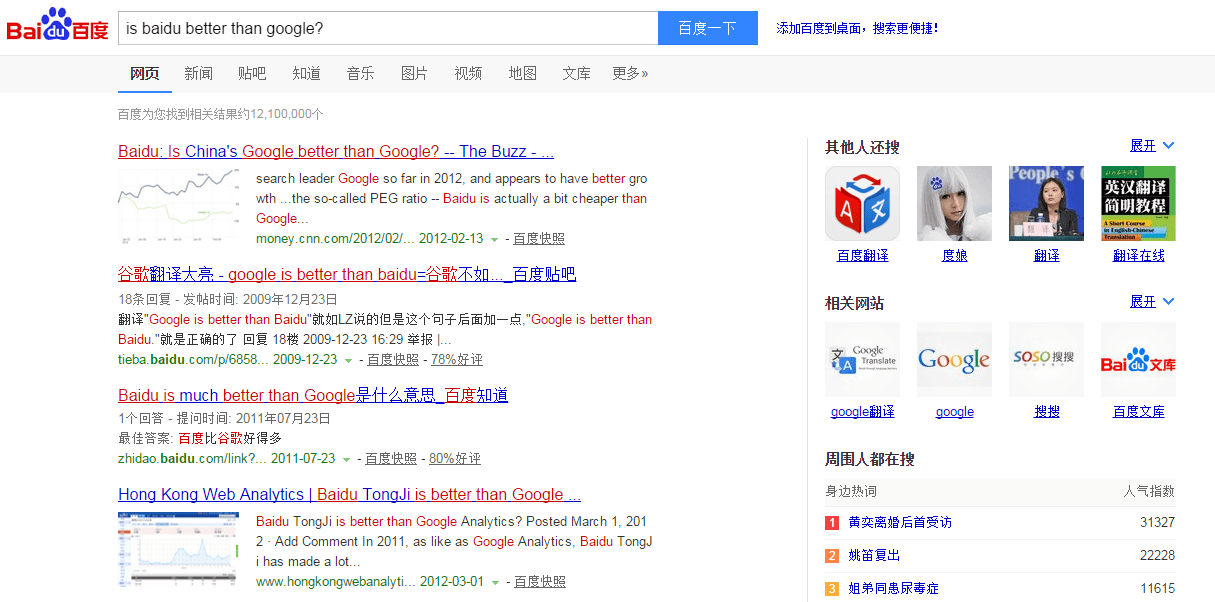Open dropdown arrow beside tieba.baidu.com result date
The width and height of the screenshot is (1215, 602).
tap(348, 361)
